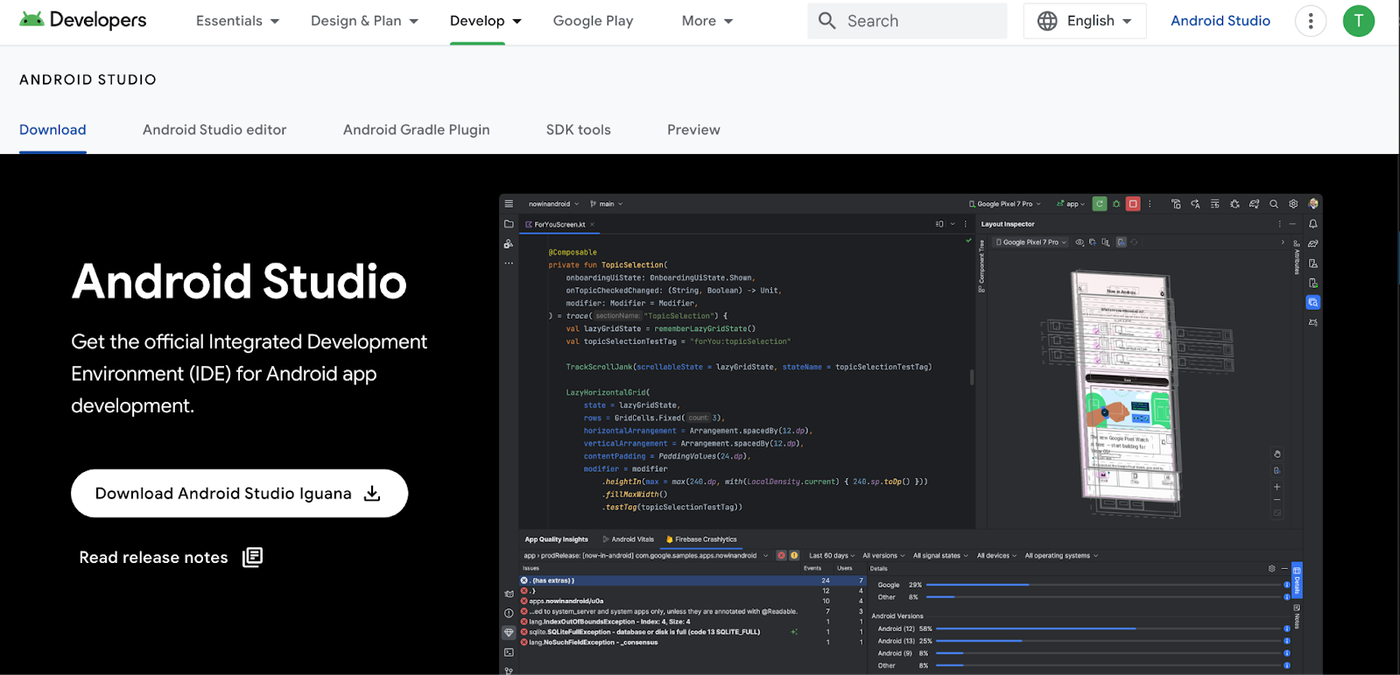1400x675 pixels.
Task: Click the green Run button in the IDE toolbar
Action: [1099, 204]
